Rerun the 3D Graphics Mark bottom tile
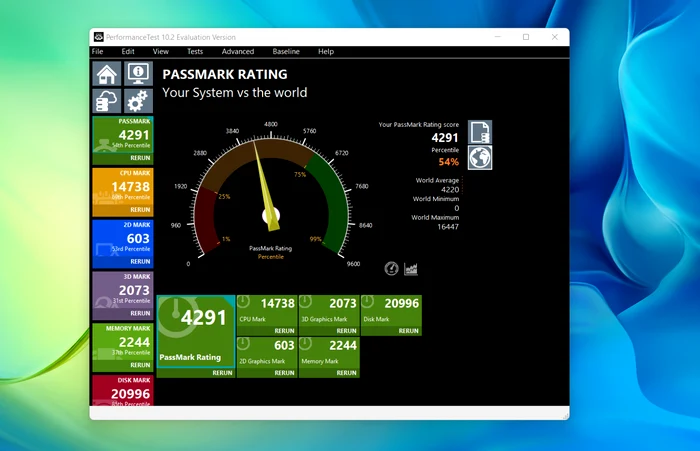The image size is (700, 451). (346, 331)
